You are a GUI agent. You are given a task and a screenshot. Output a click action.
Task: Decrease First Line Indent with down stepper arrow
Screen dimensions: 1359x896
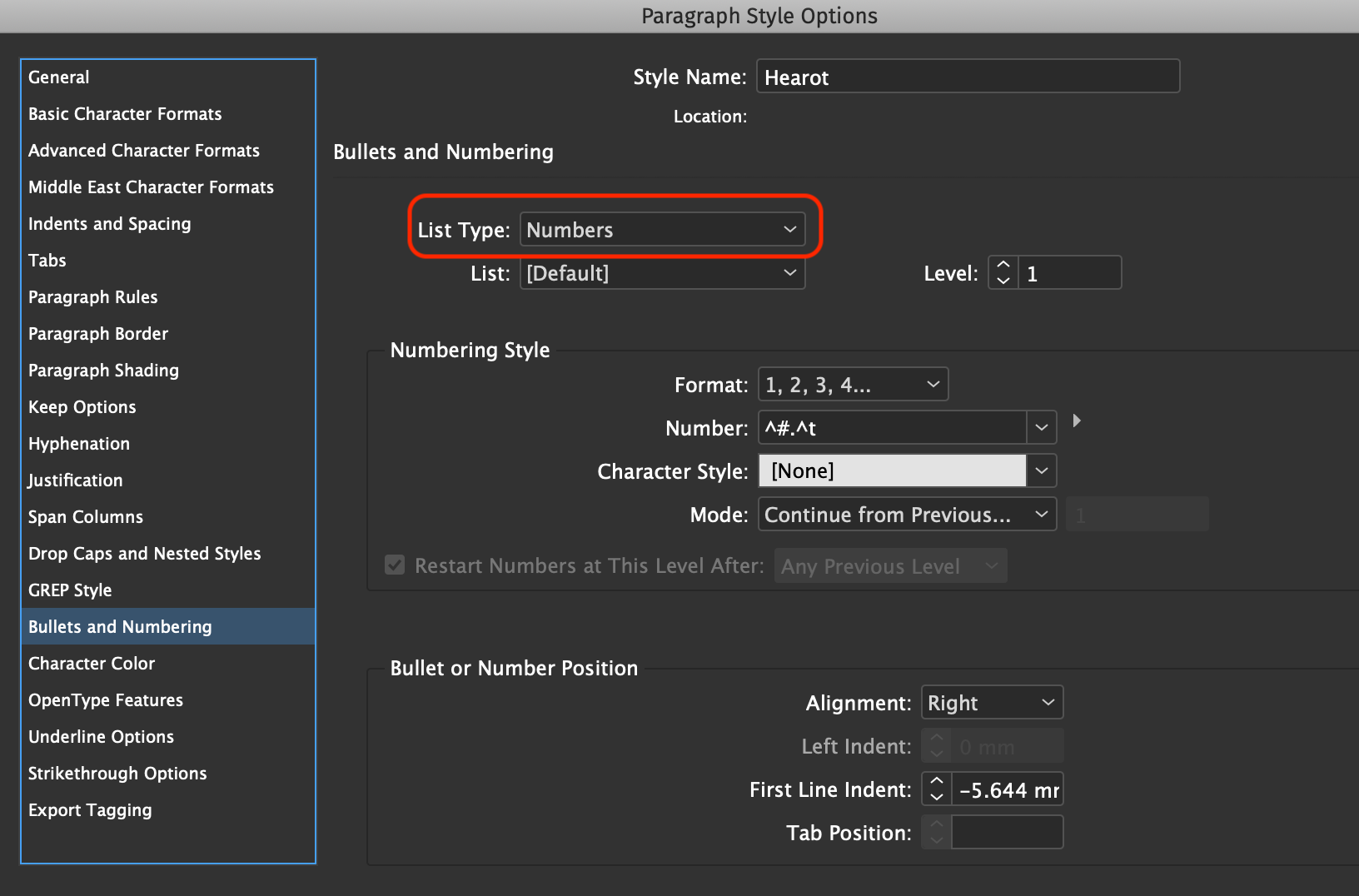pos(937,797)
